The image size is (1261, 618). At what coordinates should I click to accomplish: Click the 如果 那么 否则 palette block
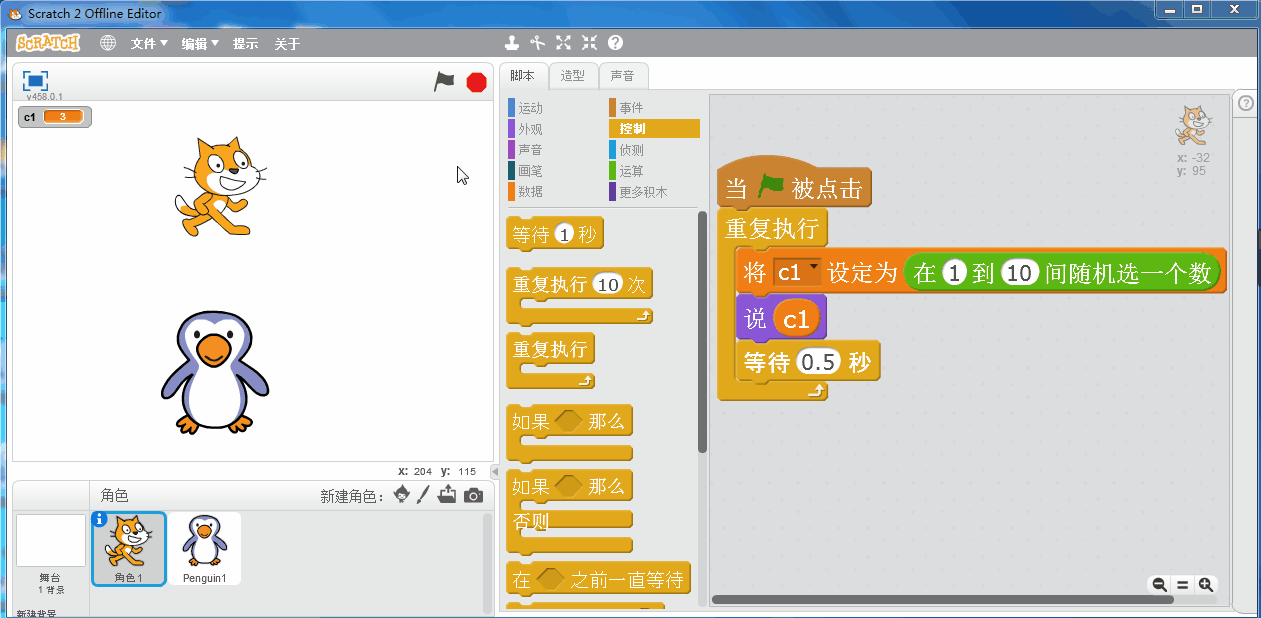(x=569, y=511)
